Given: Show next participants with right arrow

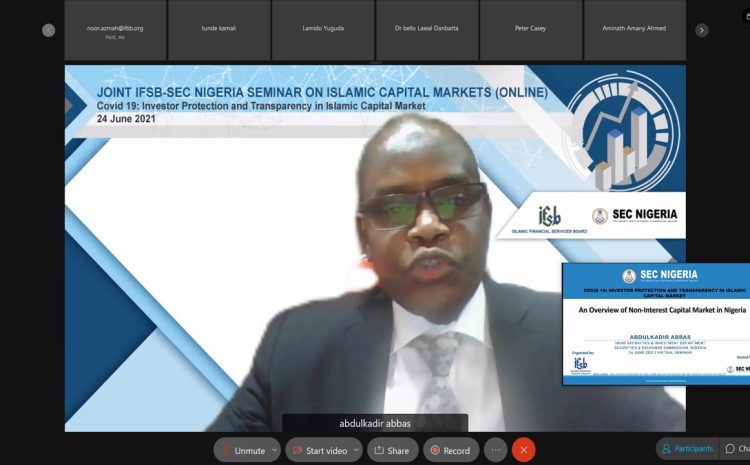Looking at the screenshot, I should 702,30.
